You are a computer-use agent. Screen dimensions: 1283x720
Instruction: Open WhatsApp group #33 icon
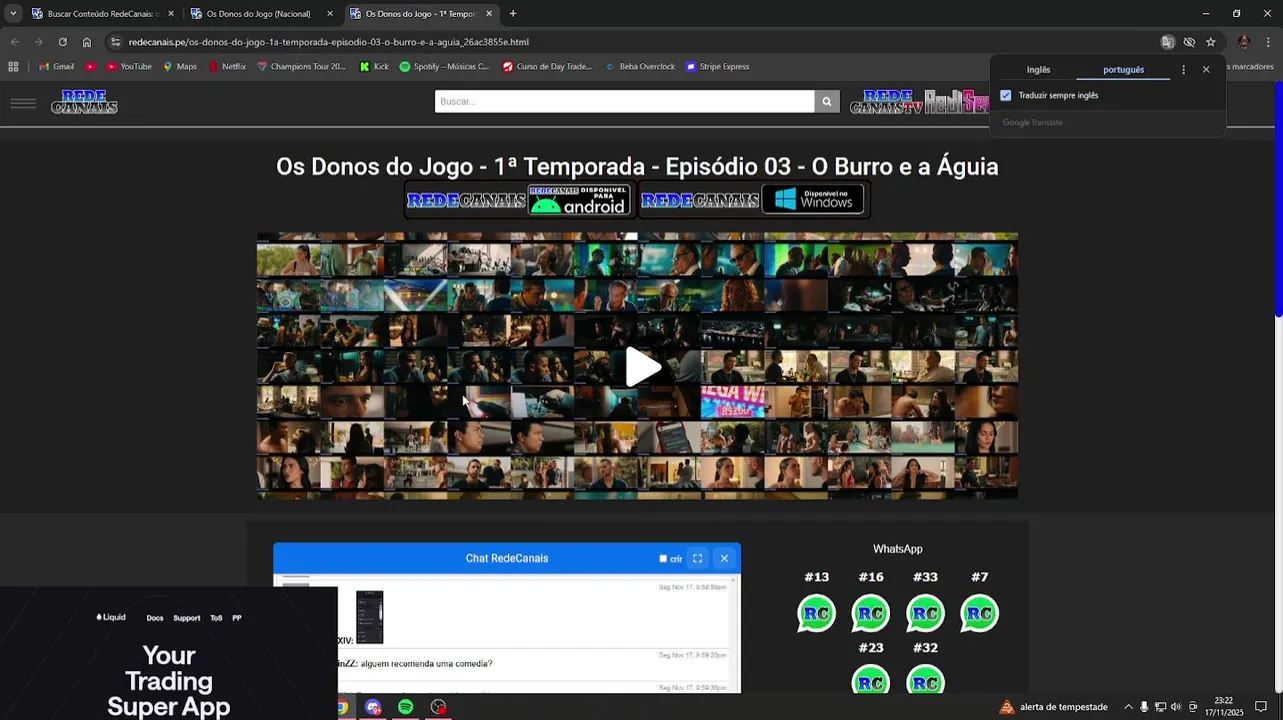pos(925,613)
